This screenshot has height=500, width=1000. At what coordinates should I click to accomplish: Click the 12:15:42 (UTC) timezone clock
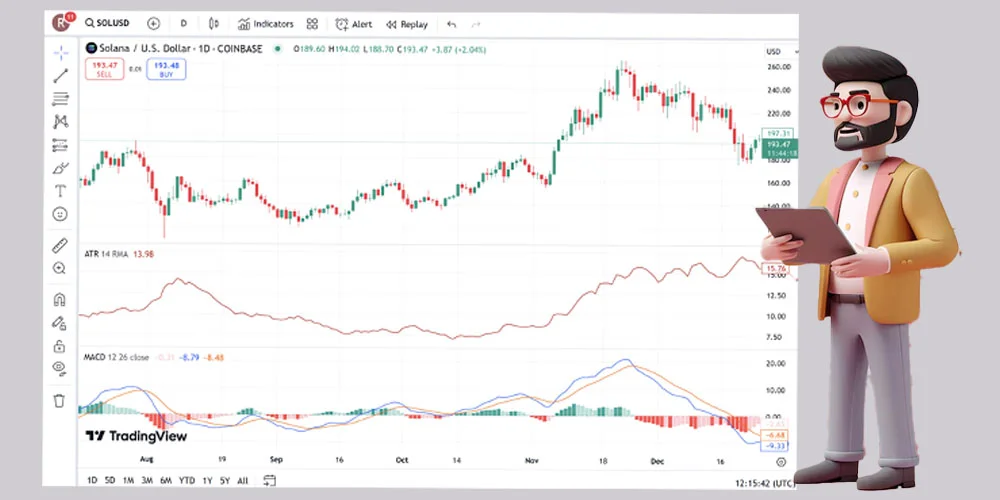tap(765, 483)
